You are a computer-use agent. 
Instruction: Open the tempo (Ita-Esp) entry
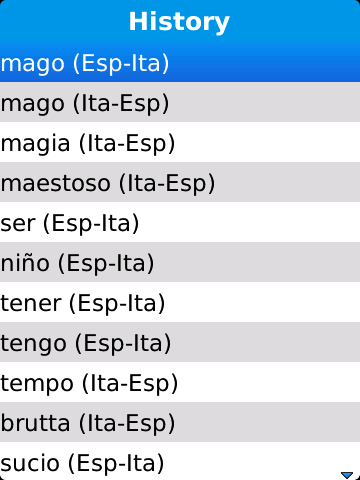180,382
